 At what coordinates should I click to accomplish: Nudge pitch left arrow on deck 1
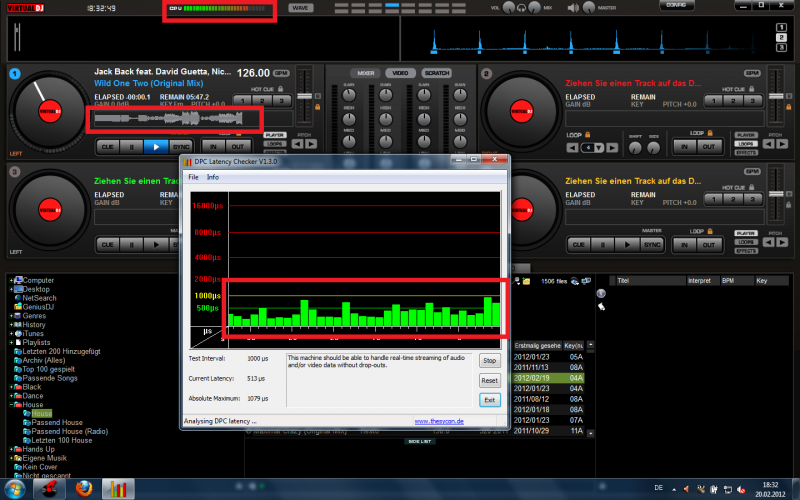click(298, 144)
